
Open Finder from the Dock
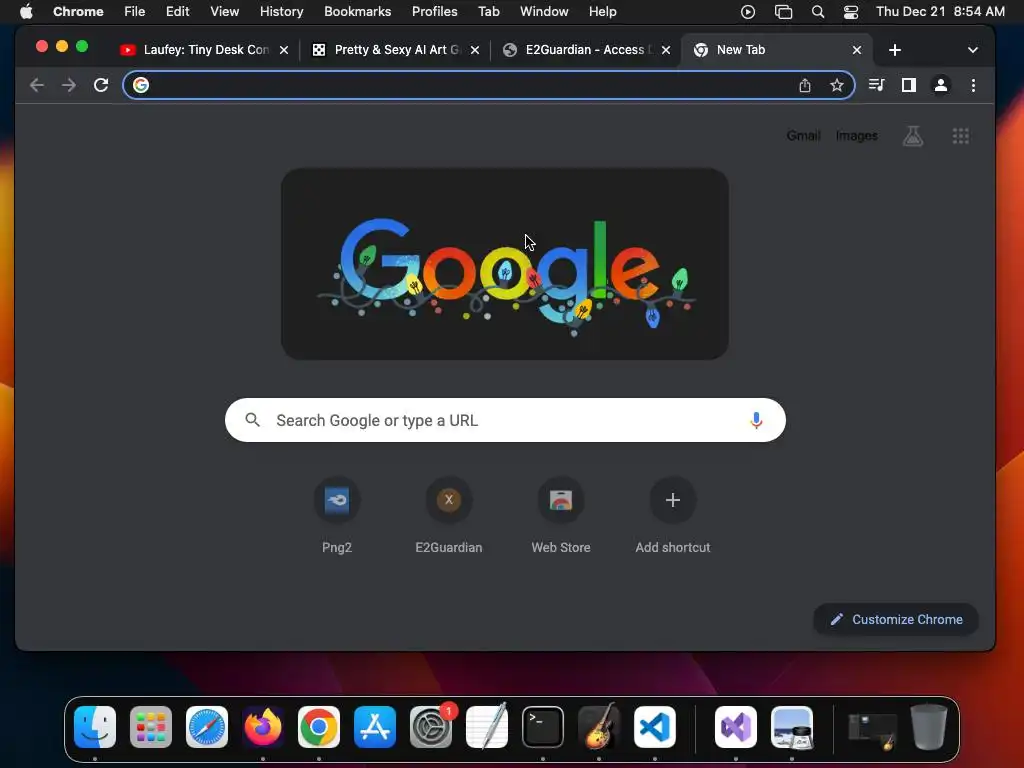[x=95, y=727]
